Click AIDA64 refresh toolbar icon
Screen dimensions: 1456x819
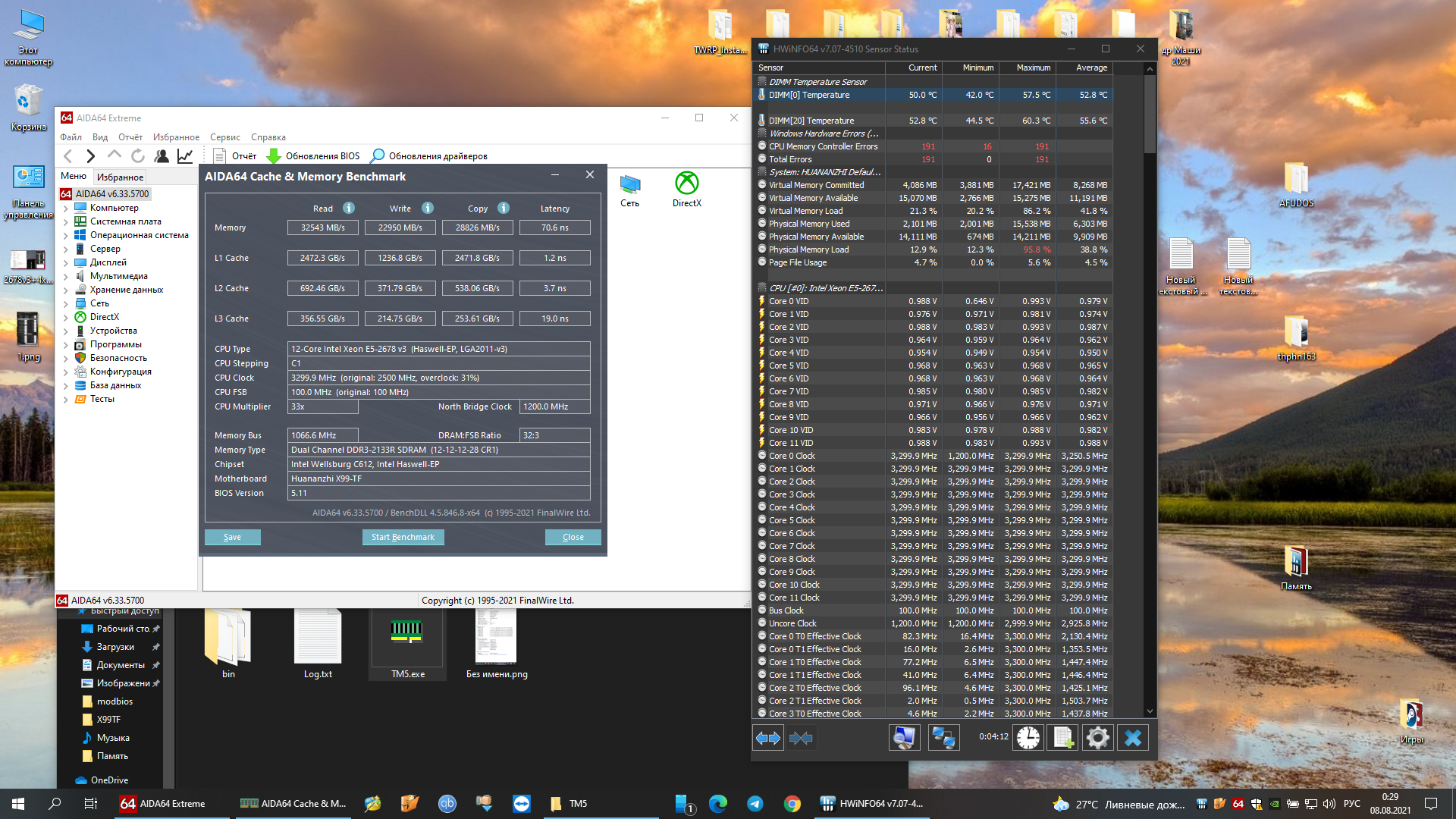[x=137, y=156]
